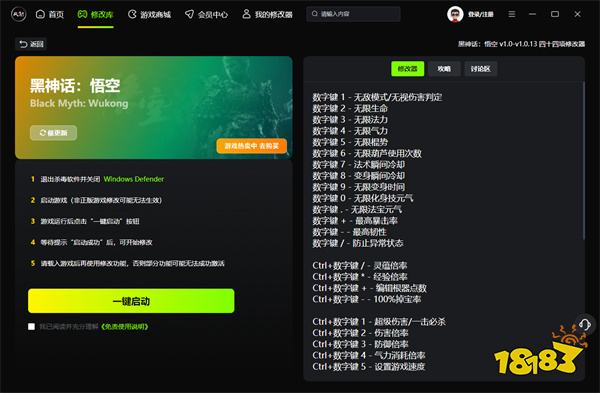Click 数字键 0 - 无限化身技元气 line
600x393 pixels.
[363, 198]
